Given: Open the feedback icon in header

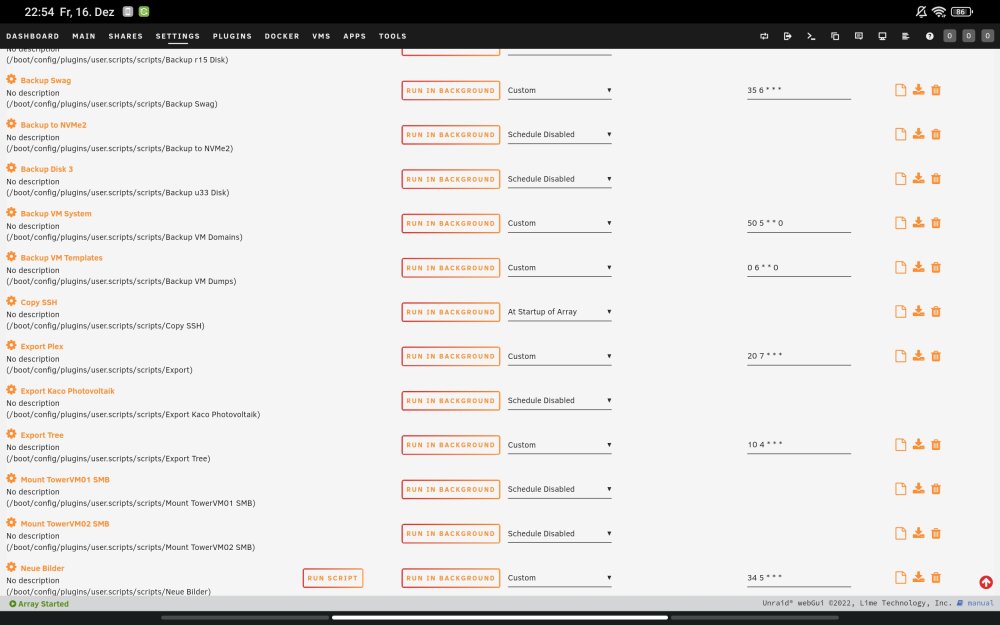Looking at the screenshot, I should (x=859, y=36).
